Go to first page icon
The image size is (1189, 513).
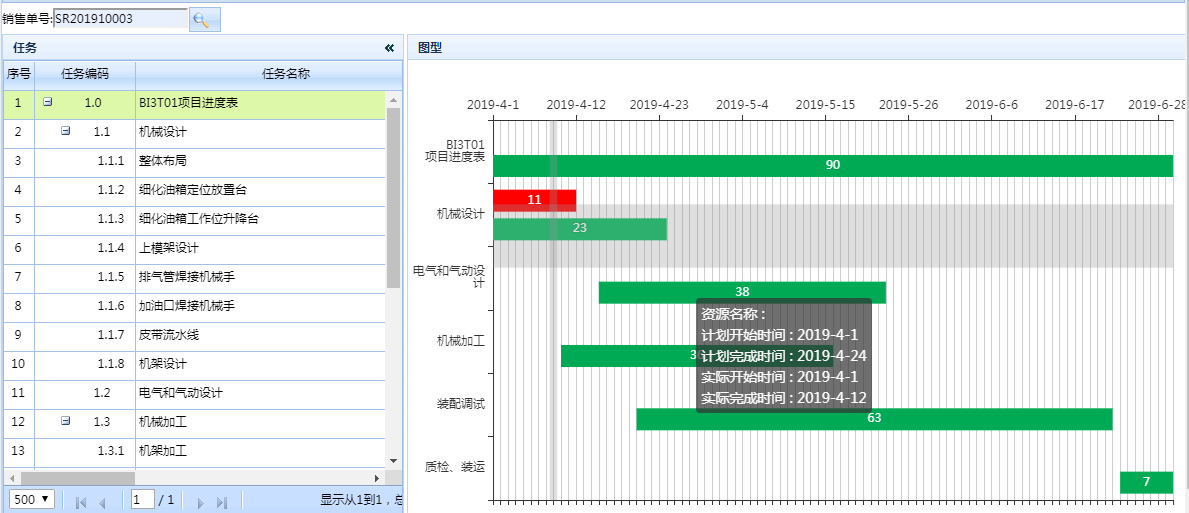tap(81, 502)
